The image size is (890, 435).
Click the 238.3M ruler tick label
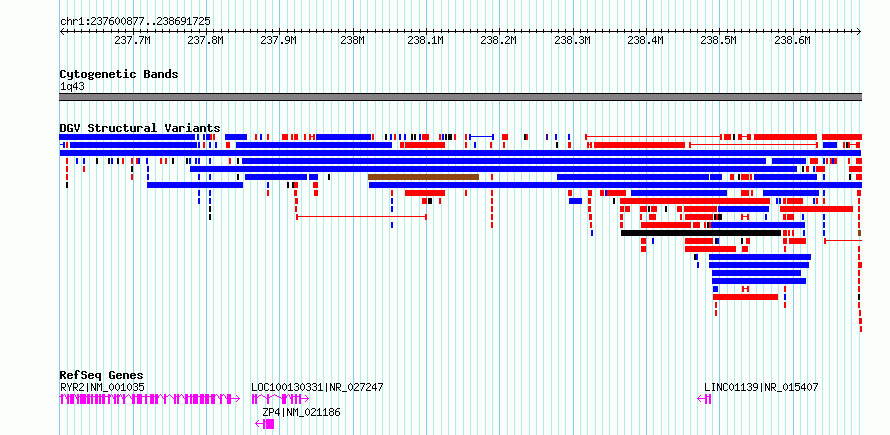coord(573,40)
